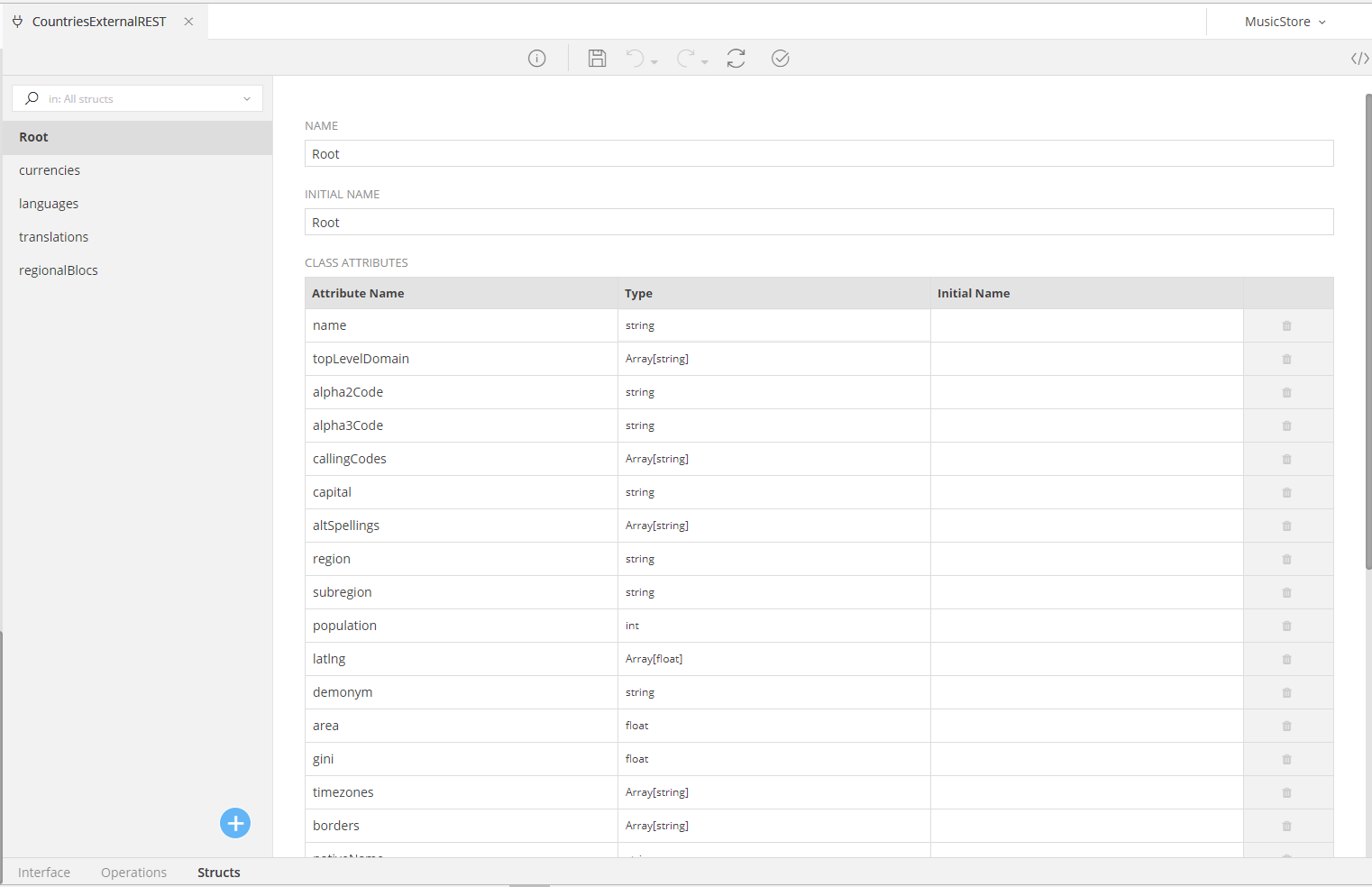Open the undo history dropdown arrow
The height and width of the screenshot is (887, 1372).
tap(654, 62)
